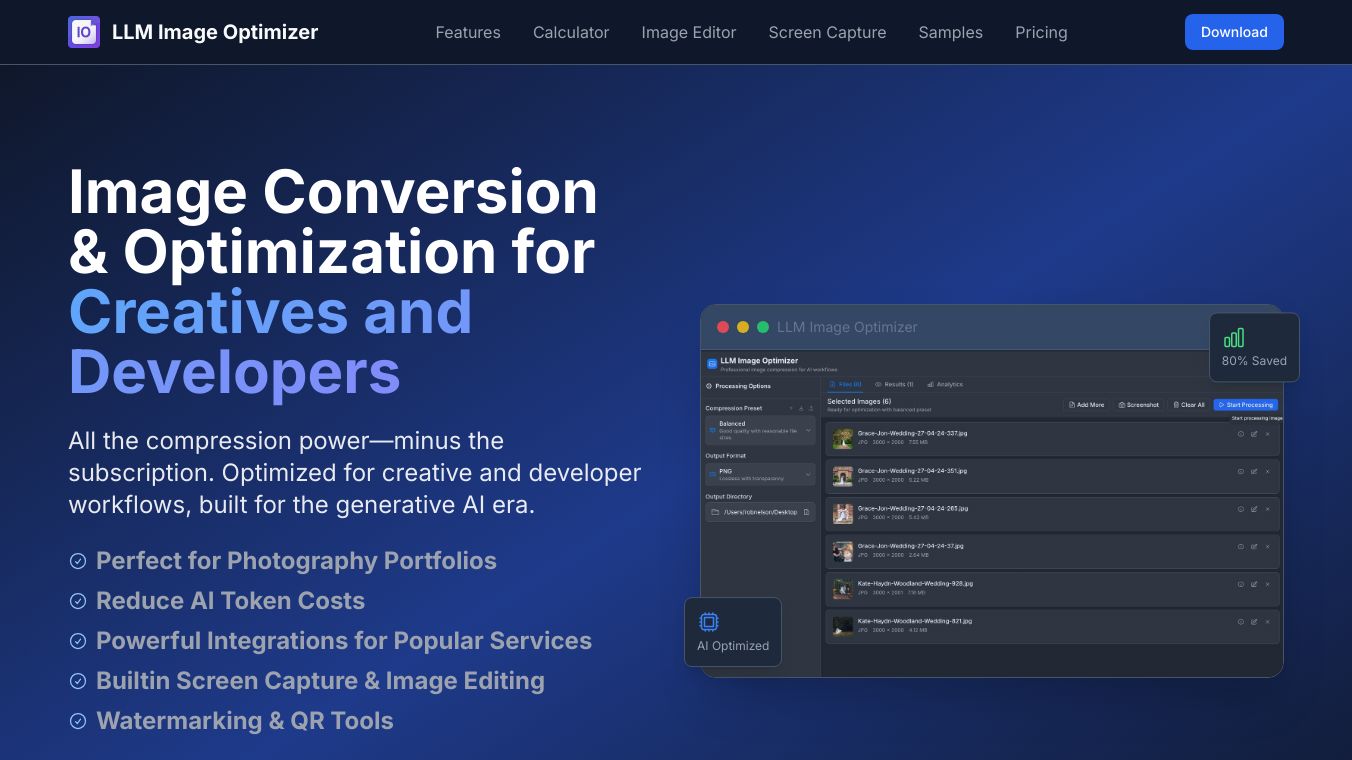Show info for Grace-Jon-Wedding-27-04-24-351.jpg

coord(1241,471)
